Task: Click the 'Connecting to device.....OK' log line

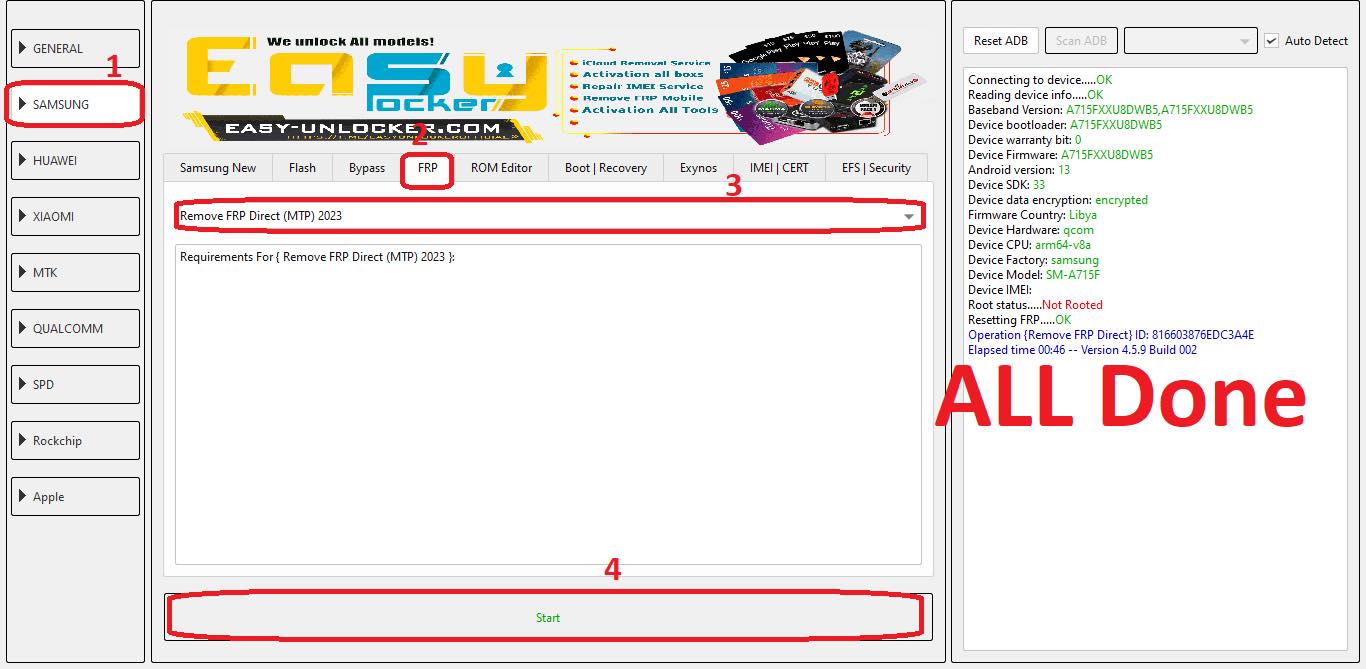Action: (1040, 80)
